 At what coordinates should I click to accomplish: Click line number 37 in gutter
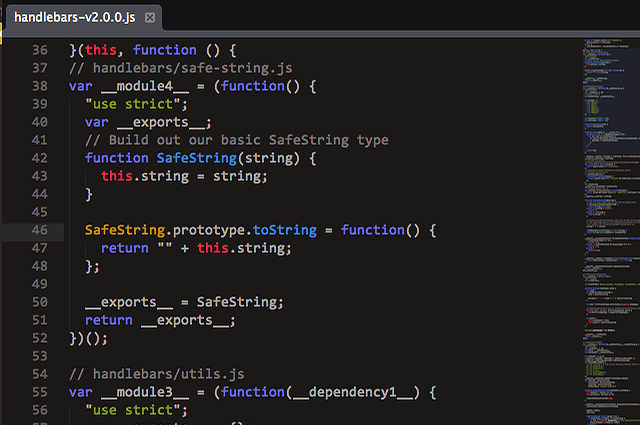click(x=40, y=68)
